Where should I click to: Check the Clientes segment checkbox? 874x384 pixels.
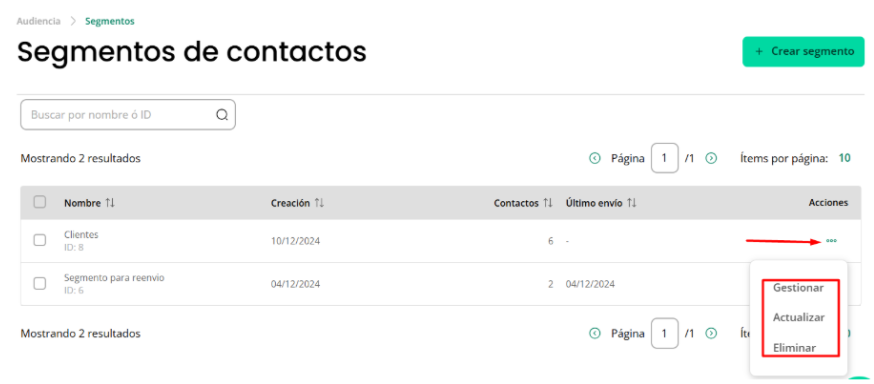pyautogui.click(x=40, y=240)
